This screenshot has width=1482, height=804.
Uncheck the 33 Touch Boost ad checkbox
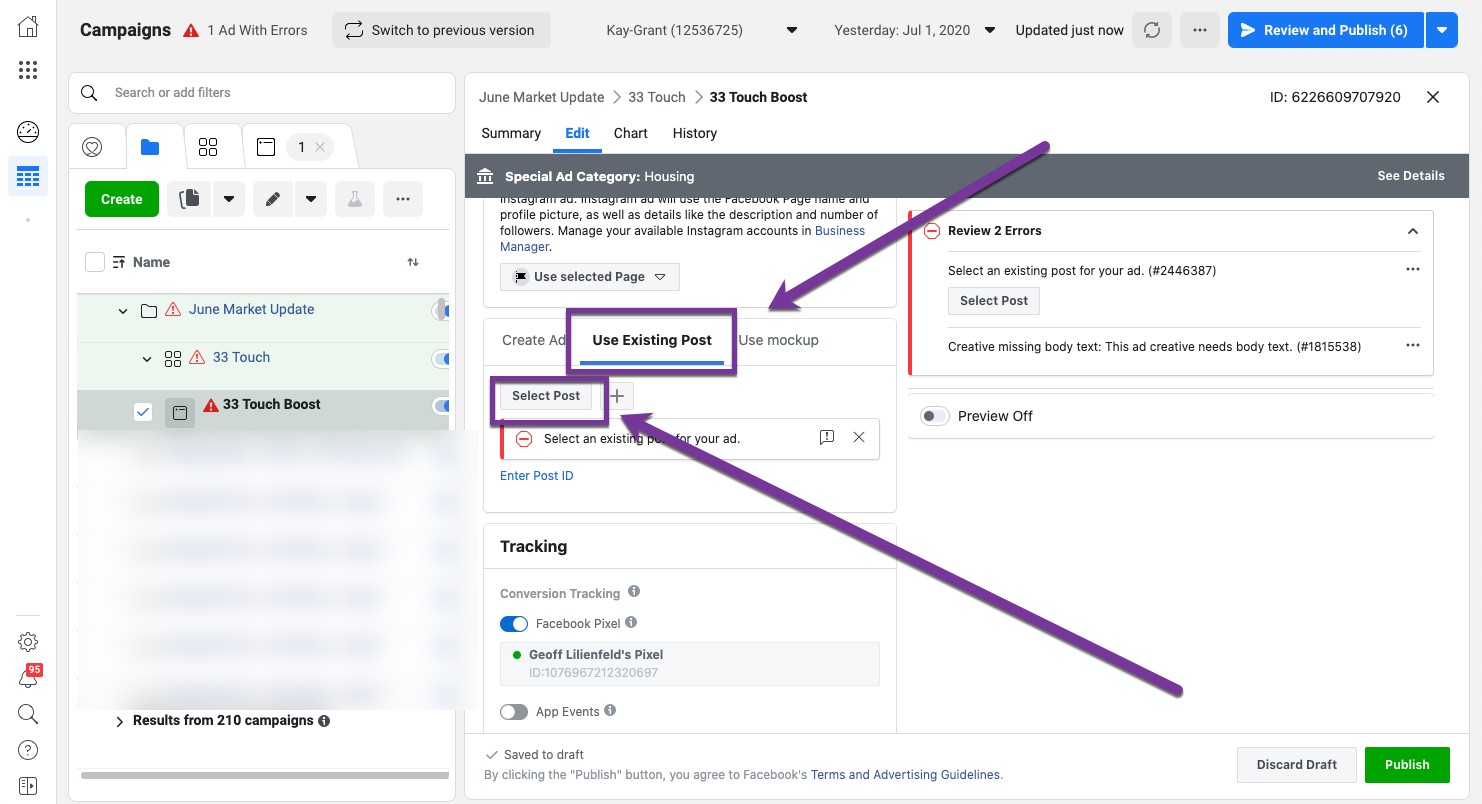point(143,412)
